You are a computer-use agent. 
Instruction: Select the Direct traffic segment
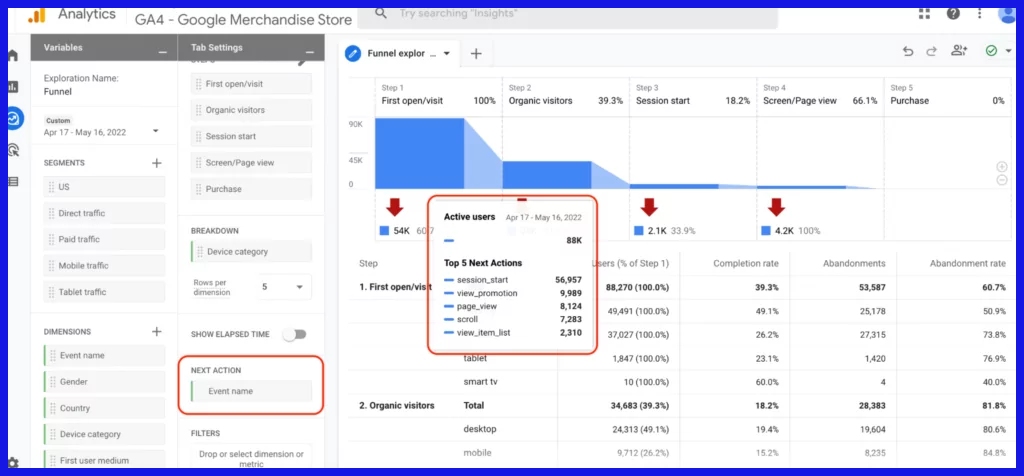[x=104, y=213]
